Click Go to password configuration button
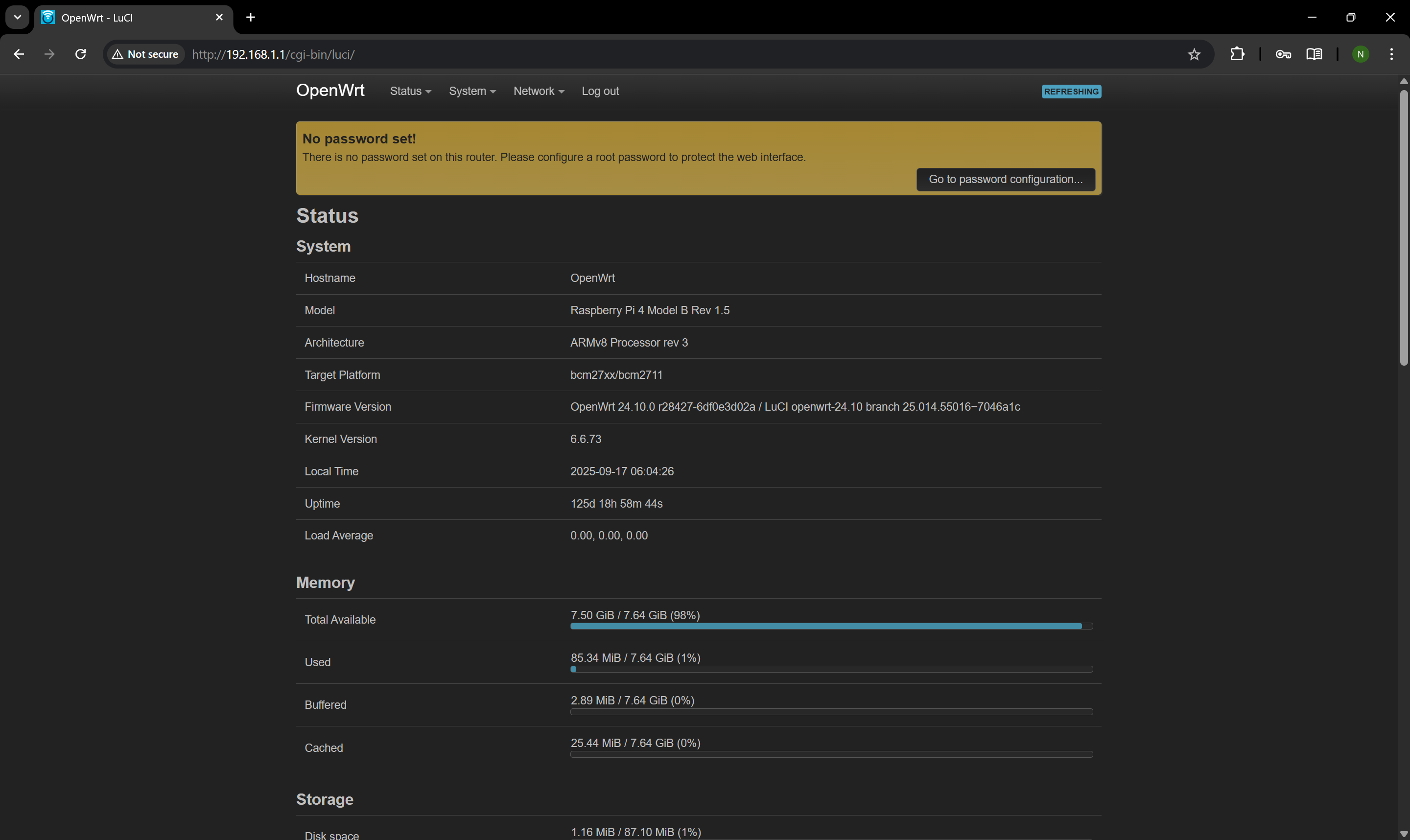The width and height of the screenshot is (1410, 840). [1006, 179]
